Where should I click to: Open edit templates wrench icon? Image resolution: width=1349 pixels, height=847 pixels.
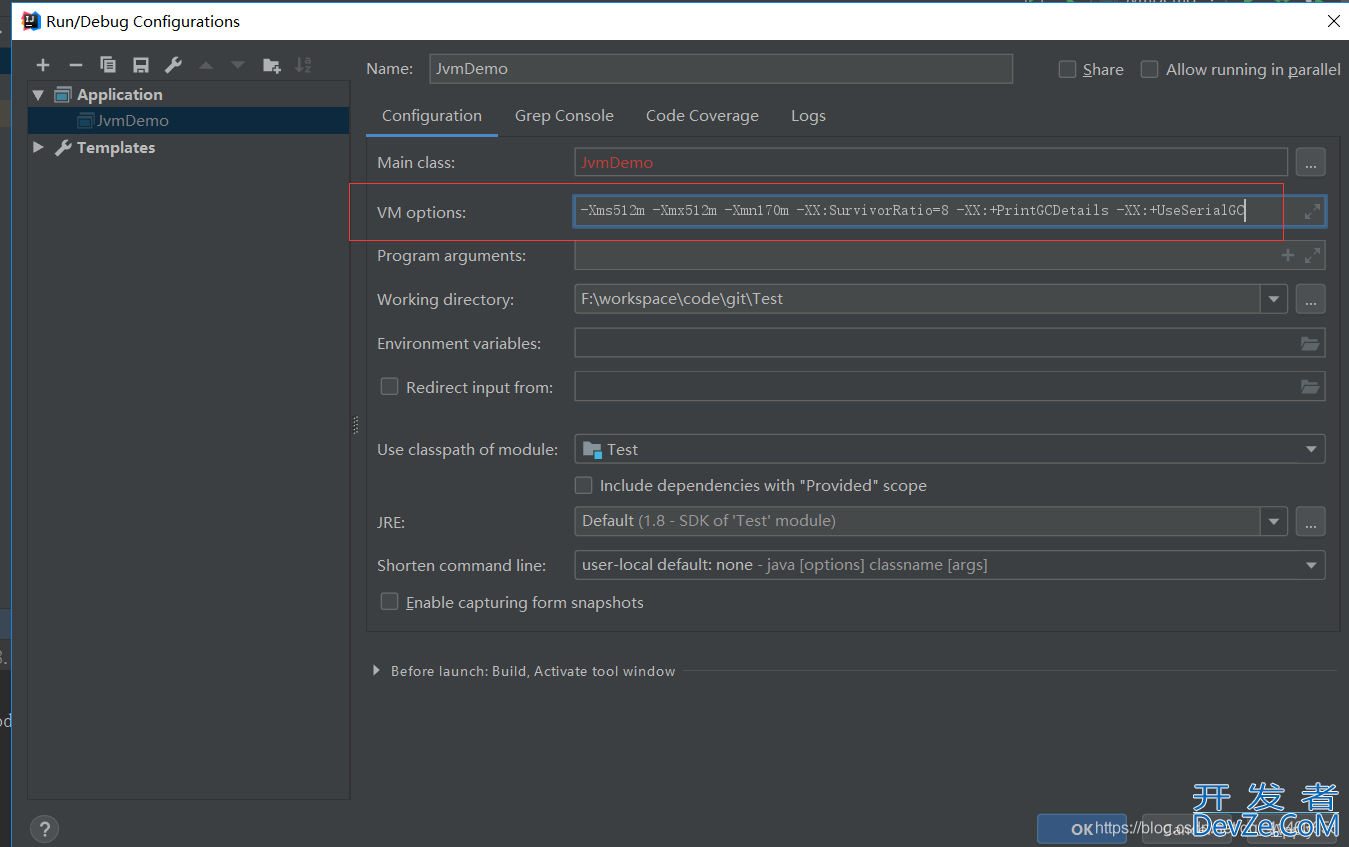[x=173, y=65]
